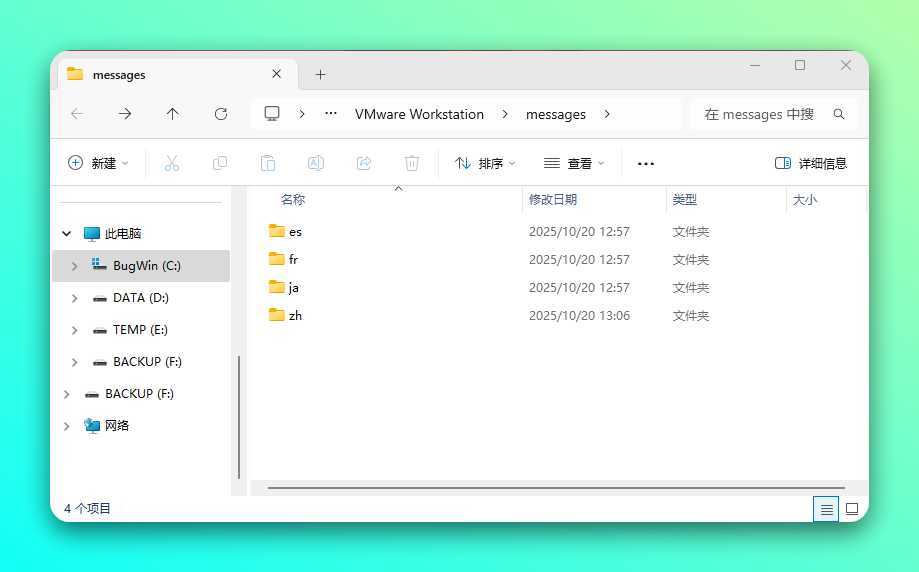
Task: Click the Rename icon in toolbar
Action: point(316,163)
